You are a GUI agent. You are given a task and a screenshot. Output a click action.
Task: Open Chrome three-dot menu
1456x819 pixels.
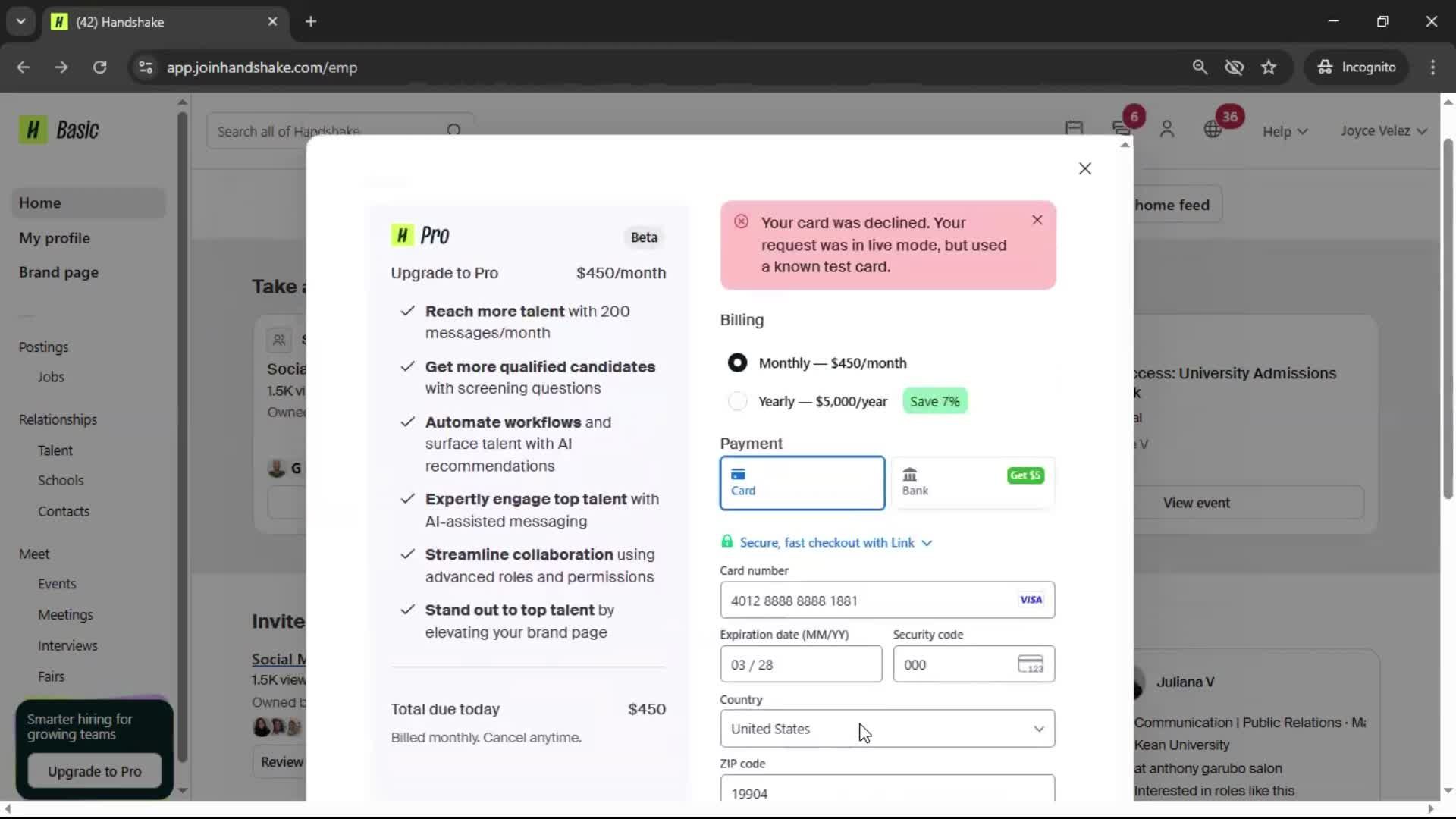coord(1432,67)
